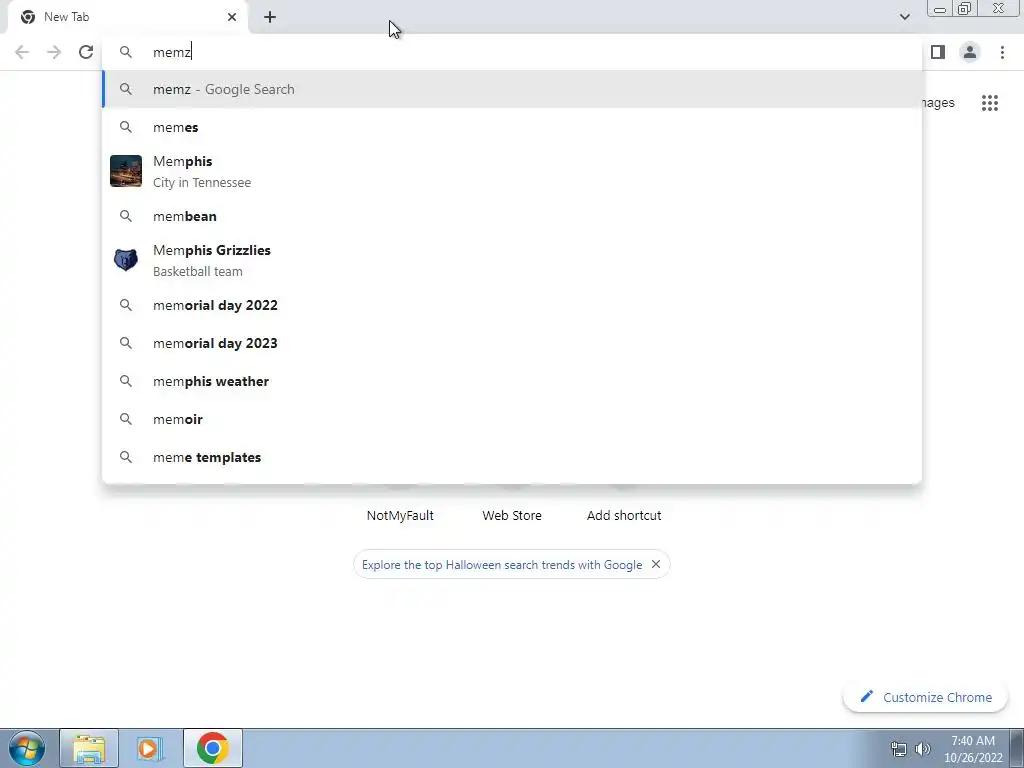Toggle the side panel icon
This screenshot has height=768, width=1024.
coord(938,52)
